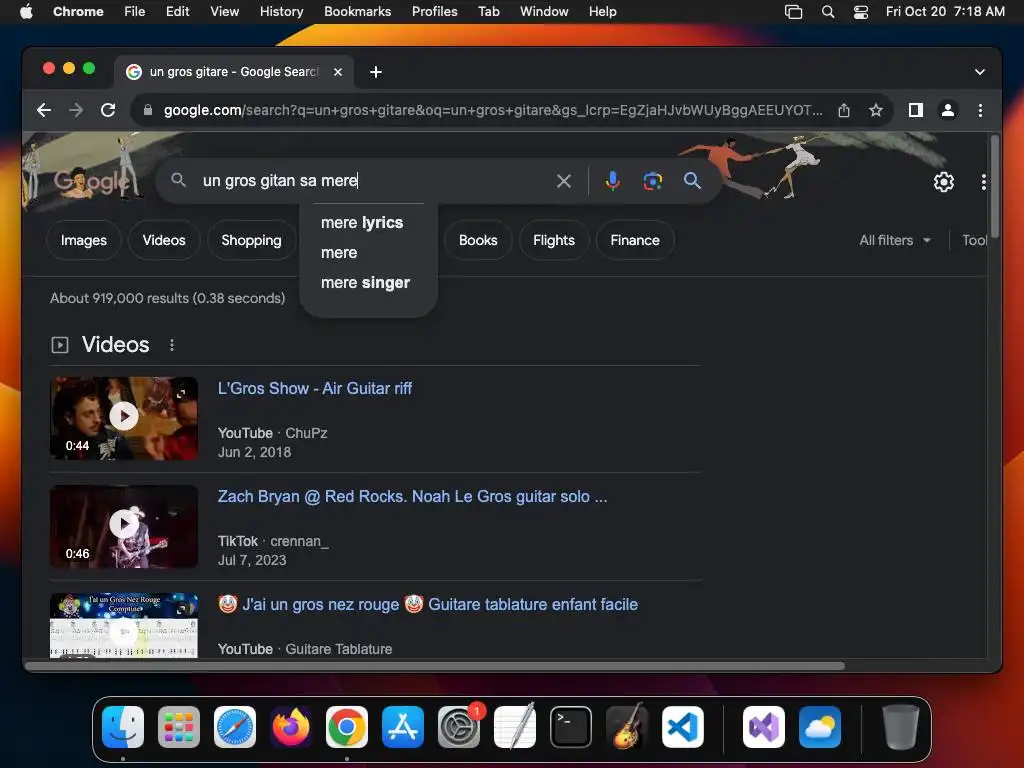Play the L'Gros Show video thumbnail
Screen dimensions: 1024x768
point(124,418)
